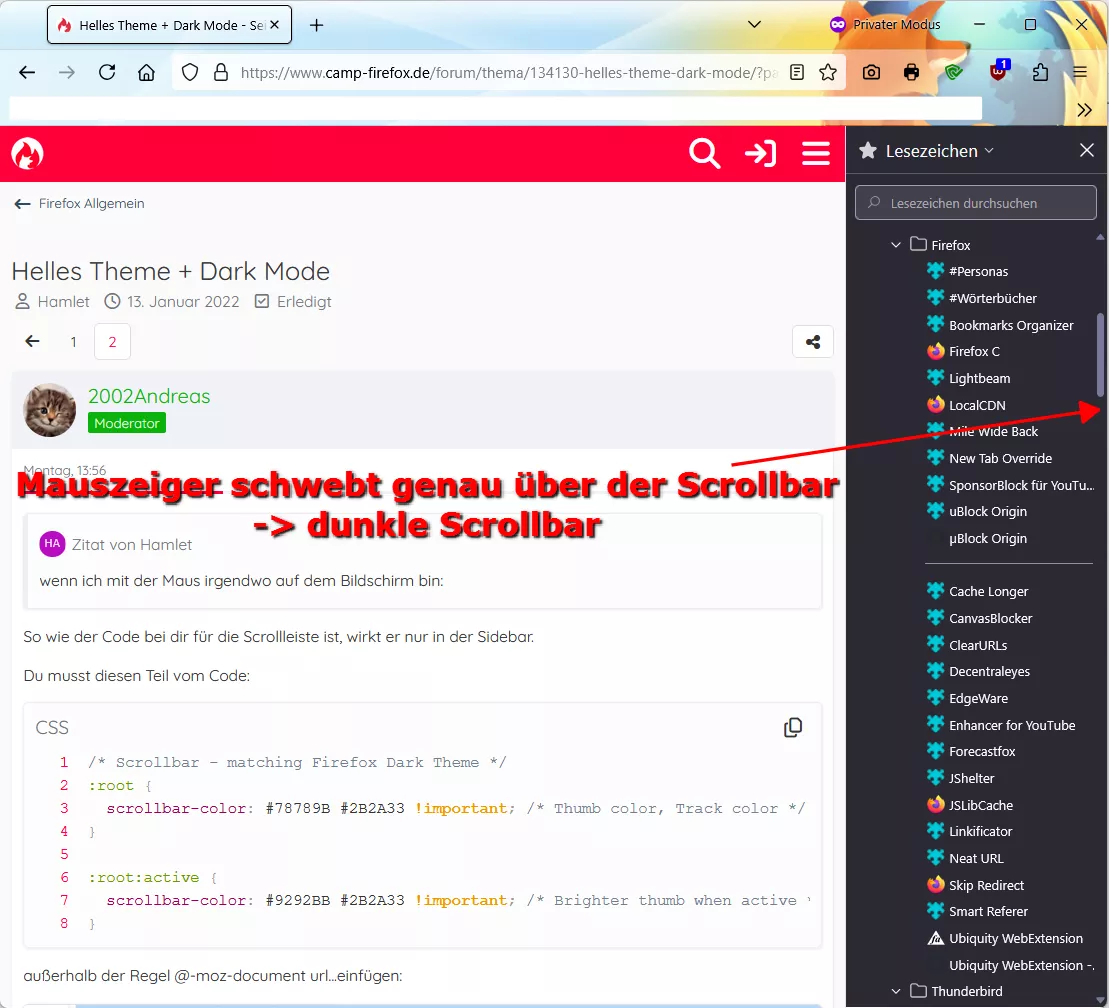This screenshot has width=1109, height=1008.
Task: Open the extensions puzzle piece icon
Action: click(1040, 72)
